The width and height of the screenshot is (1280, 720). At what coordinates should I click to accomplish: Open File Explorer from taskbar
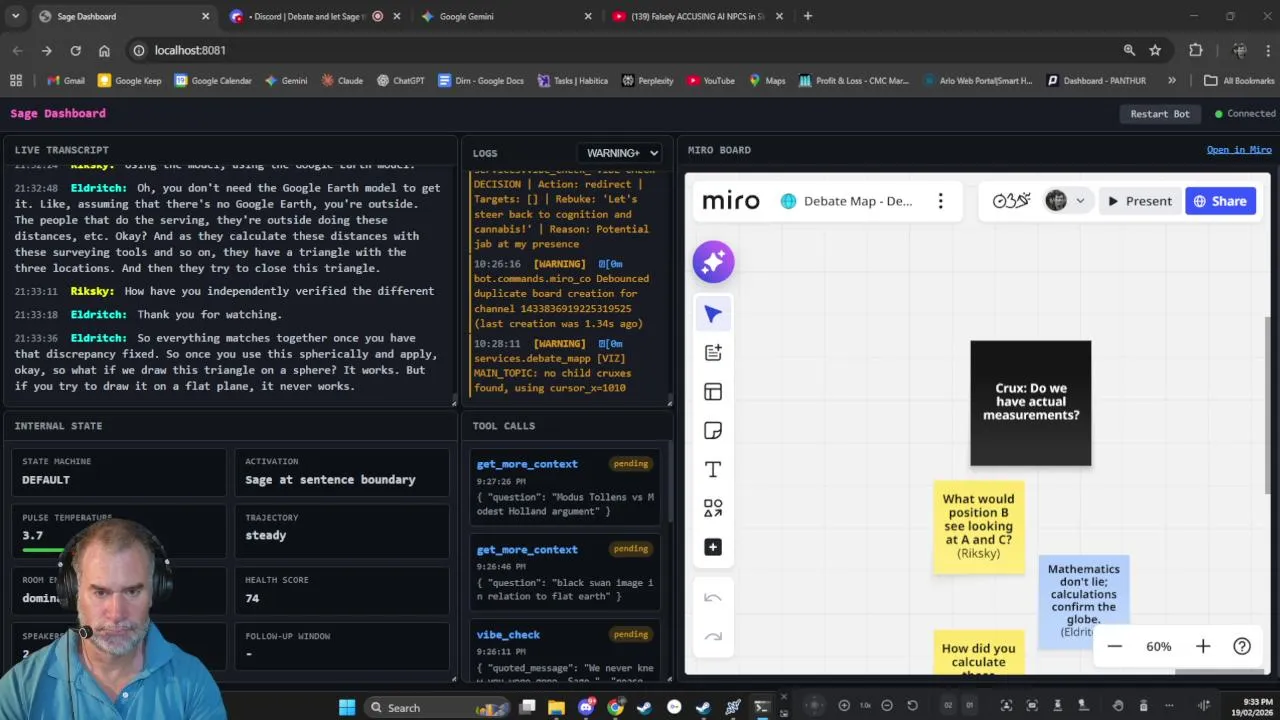pyautogui.click(x=556, y=707)
